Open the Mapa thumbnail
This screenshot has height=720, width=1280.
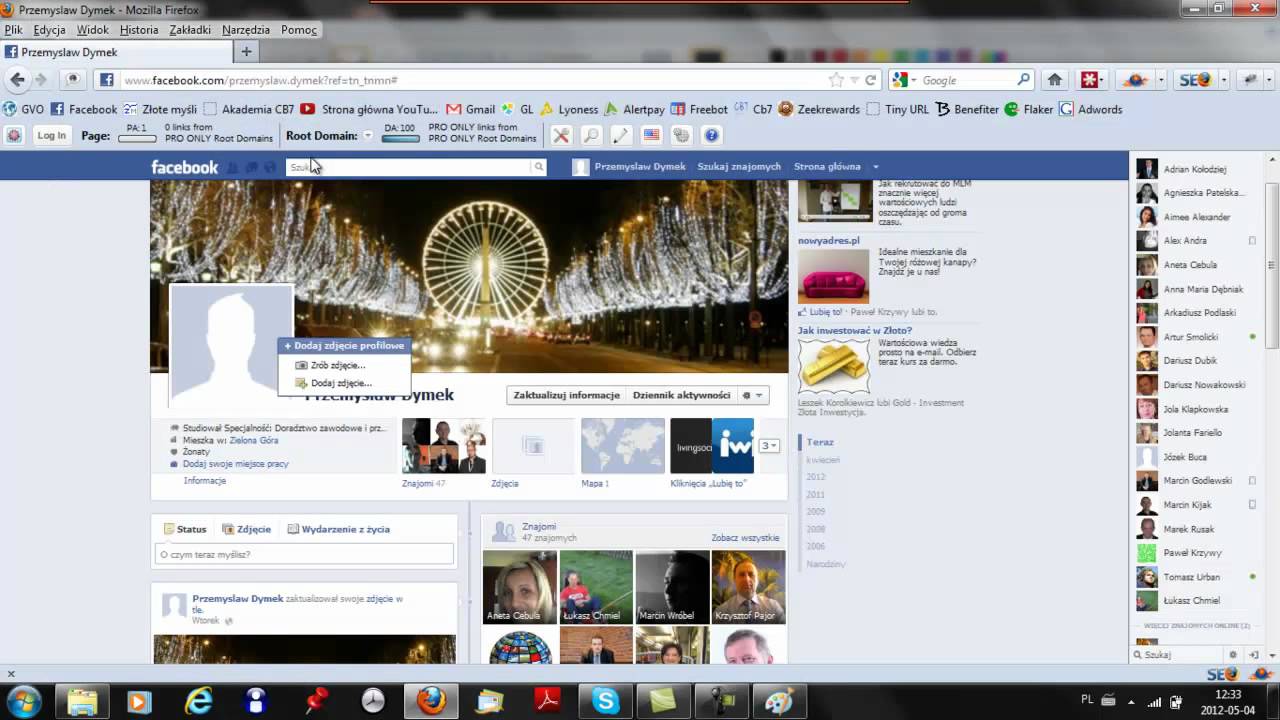pos(623,446)
